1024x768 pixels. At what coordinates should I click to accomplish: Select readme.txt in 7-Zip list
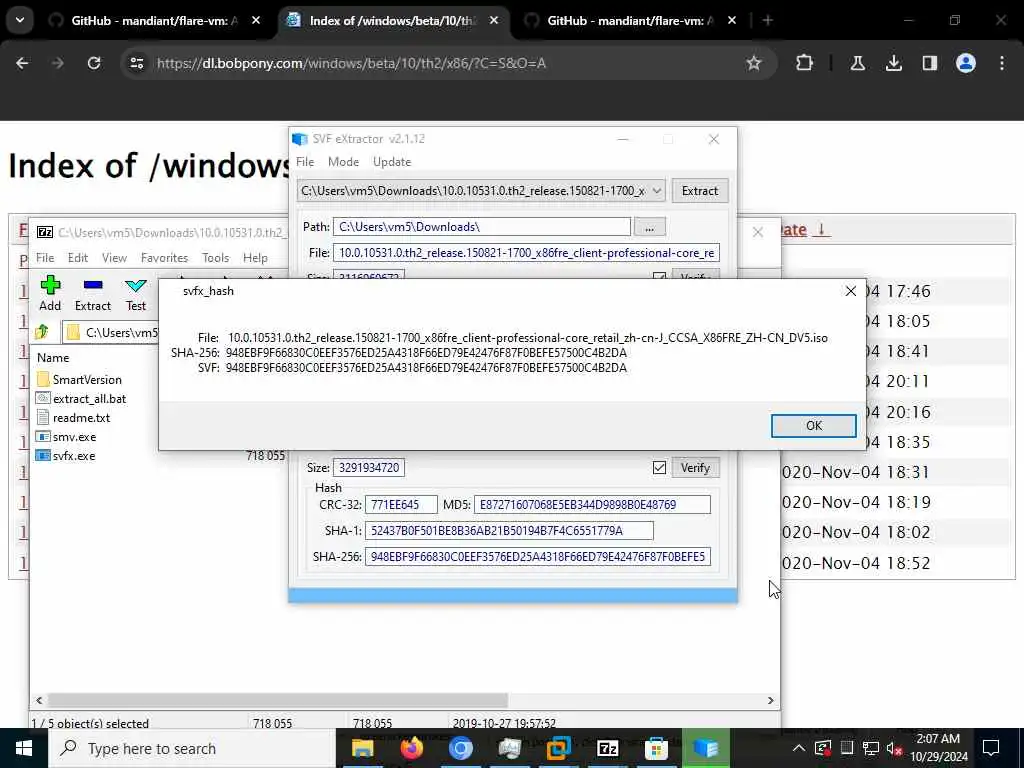point(73,418)
